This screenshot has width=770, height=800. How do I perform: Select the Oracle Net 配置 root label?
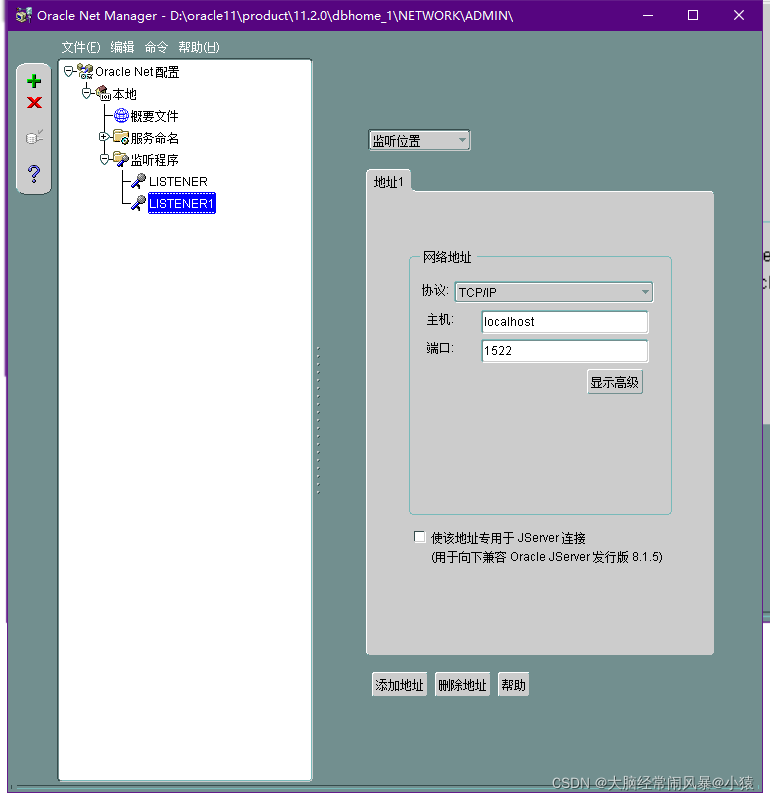coord(137,72)
